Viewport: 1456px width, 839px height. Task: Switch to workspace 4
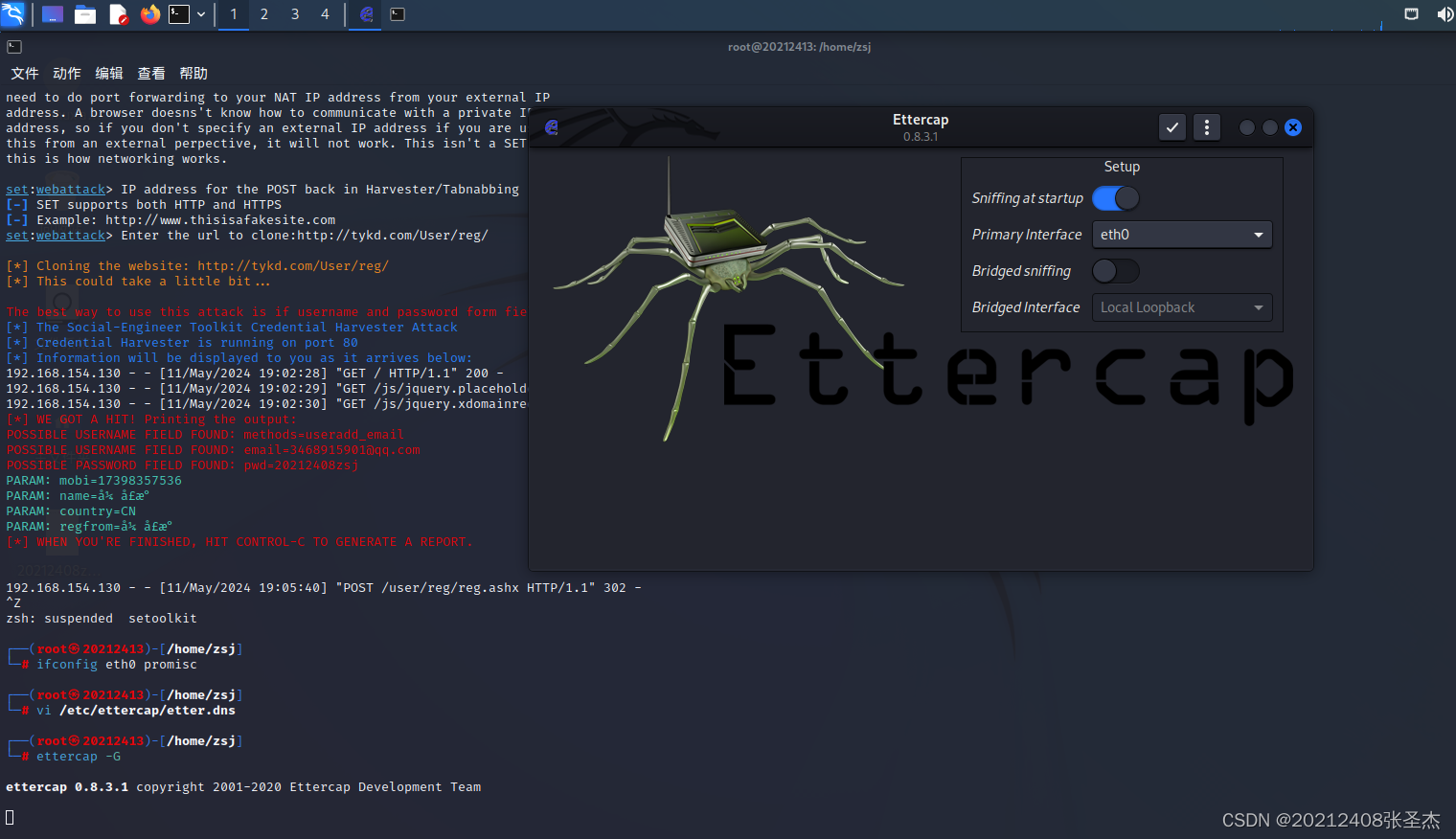[x=325, y=14]
